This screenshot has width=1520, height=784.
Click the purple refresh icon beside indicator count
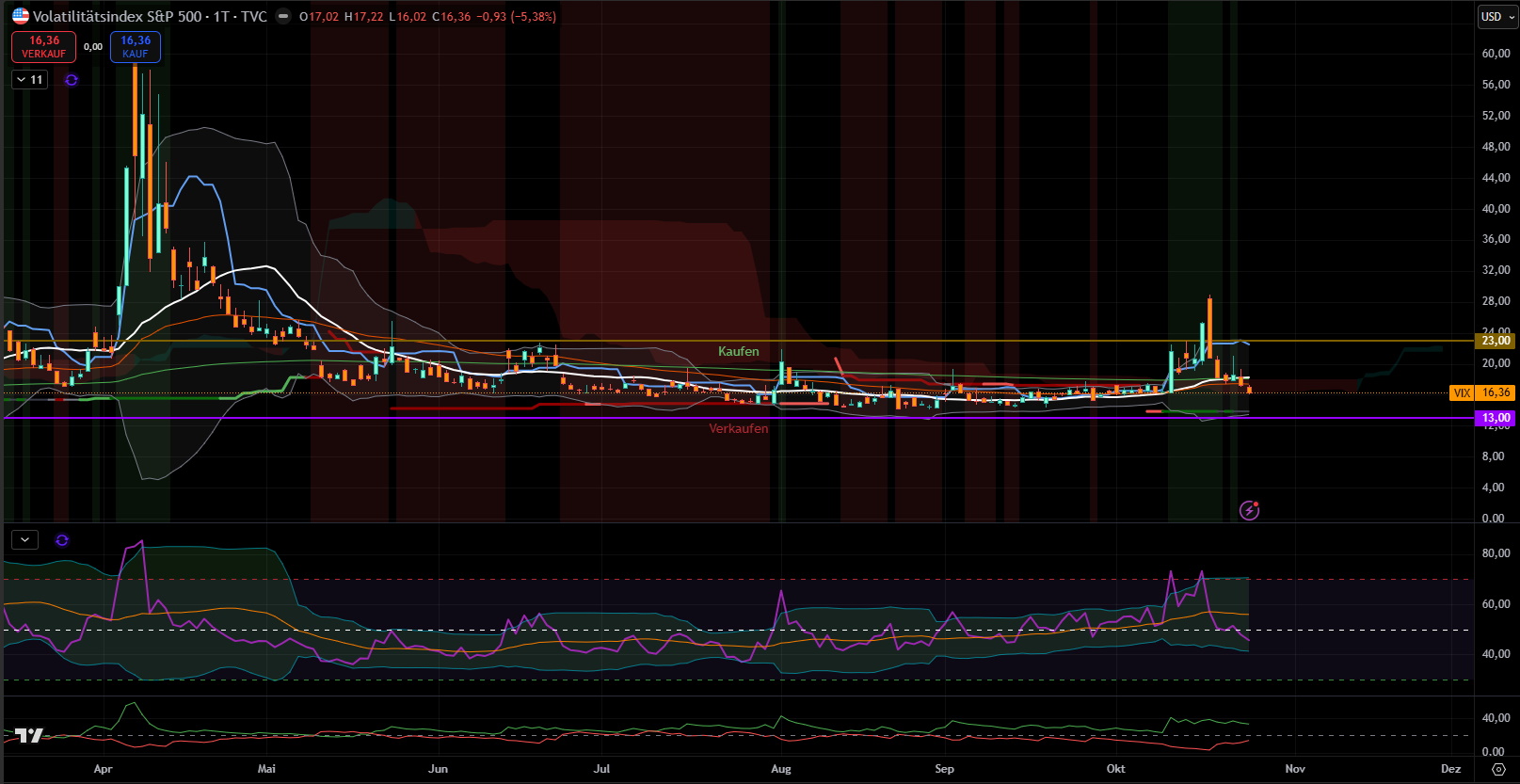click(71, 80)
